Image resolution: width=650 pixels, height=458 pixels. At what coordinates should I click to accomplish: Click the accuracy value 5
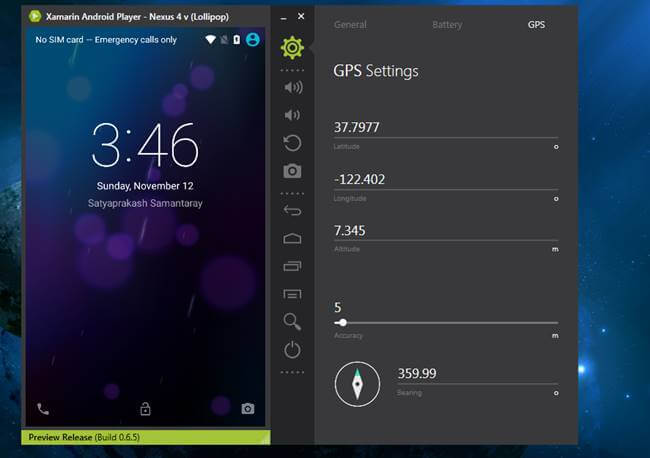[338, 308]
